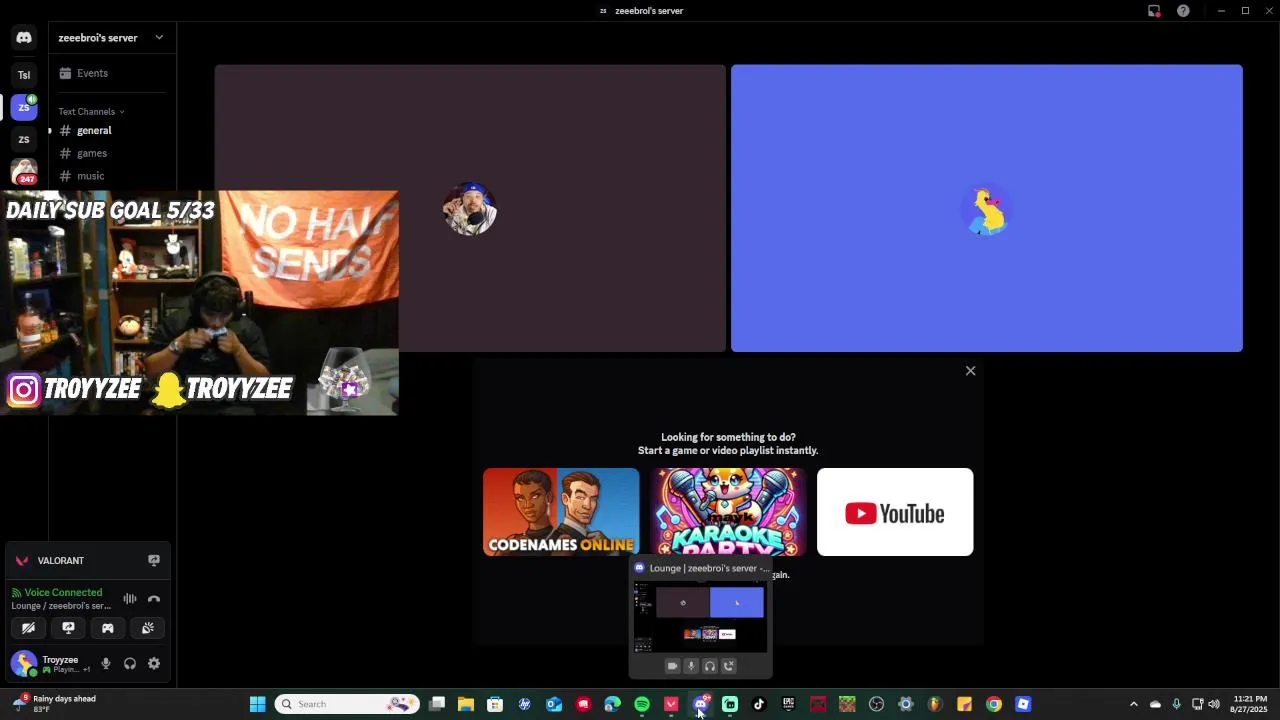1280x720 pixels.
Task: Open Task View on the taskbar
Action: coord(437,704)
